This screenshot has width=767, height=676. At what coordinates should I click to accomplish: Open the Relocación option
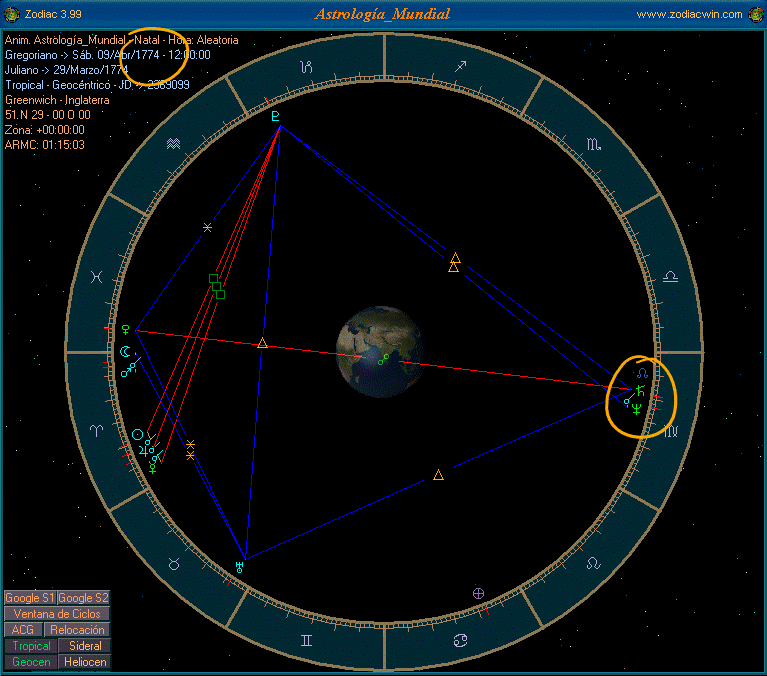pyautogui.click(x=77, y=630)
